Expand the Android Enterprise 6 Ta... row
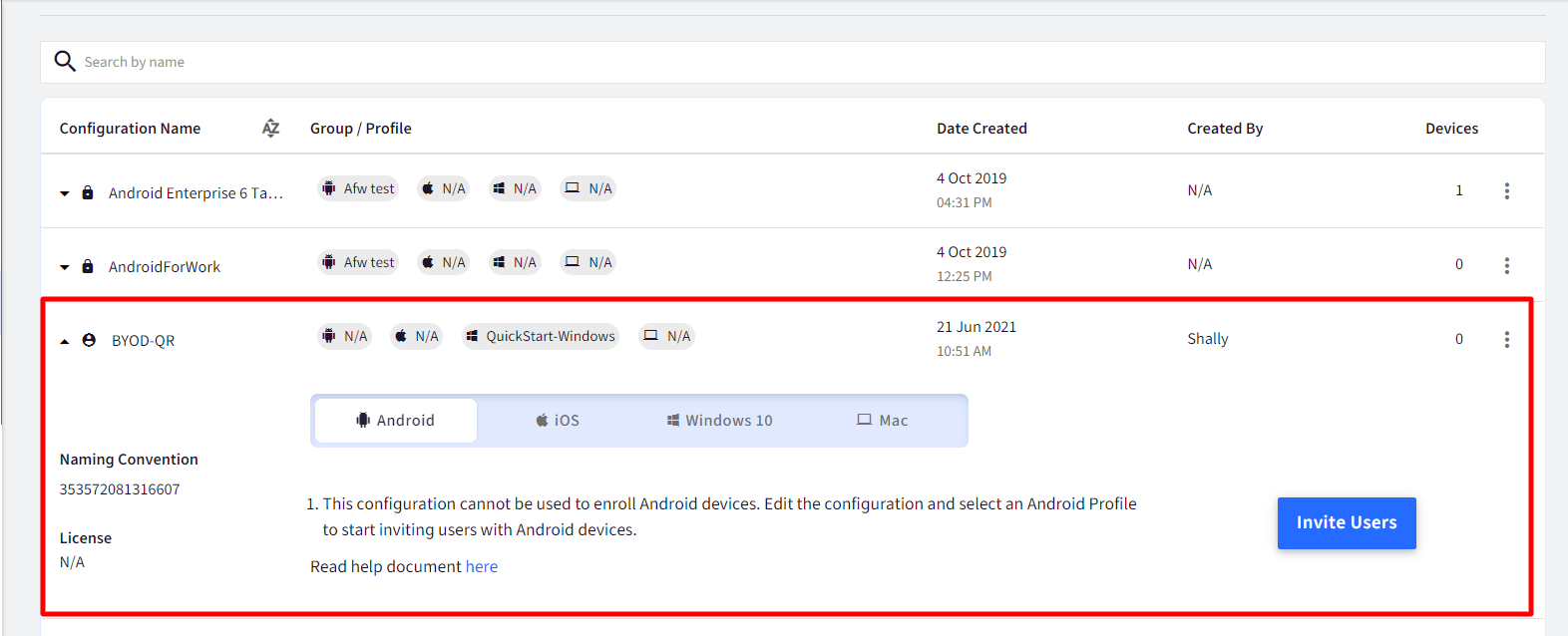1568x636 pixels. coord(65,193)
